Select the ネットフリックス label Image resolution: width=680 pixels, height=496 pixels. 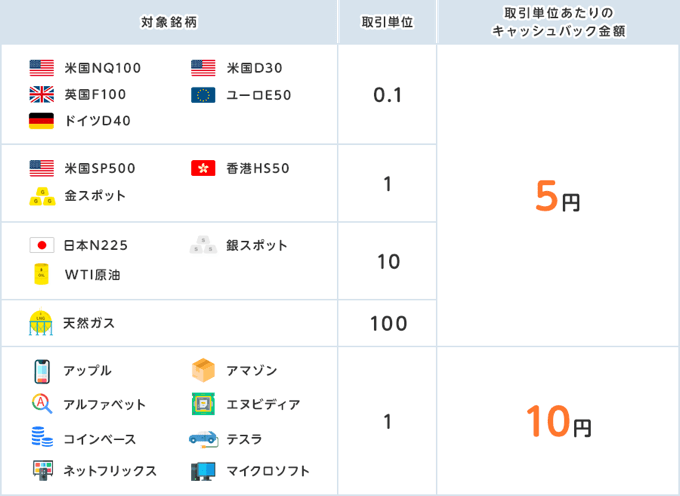tap(110, 471)
